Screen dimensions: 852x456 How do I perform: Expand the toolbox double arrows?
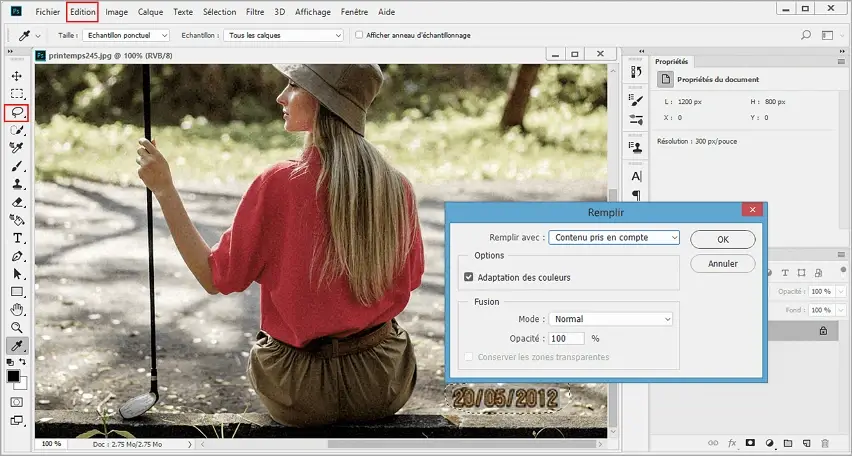(x=10, y=52)
